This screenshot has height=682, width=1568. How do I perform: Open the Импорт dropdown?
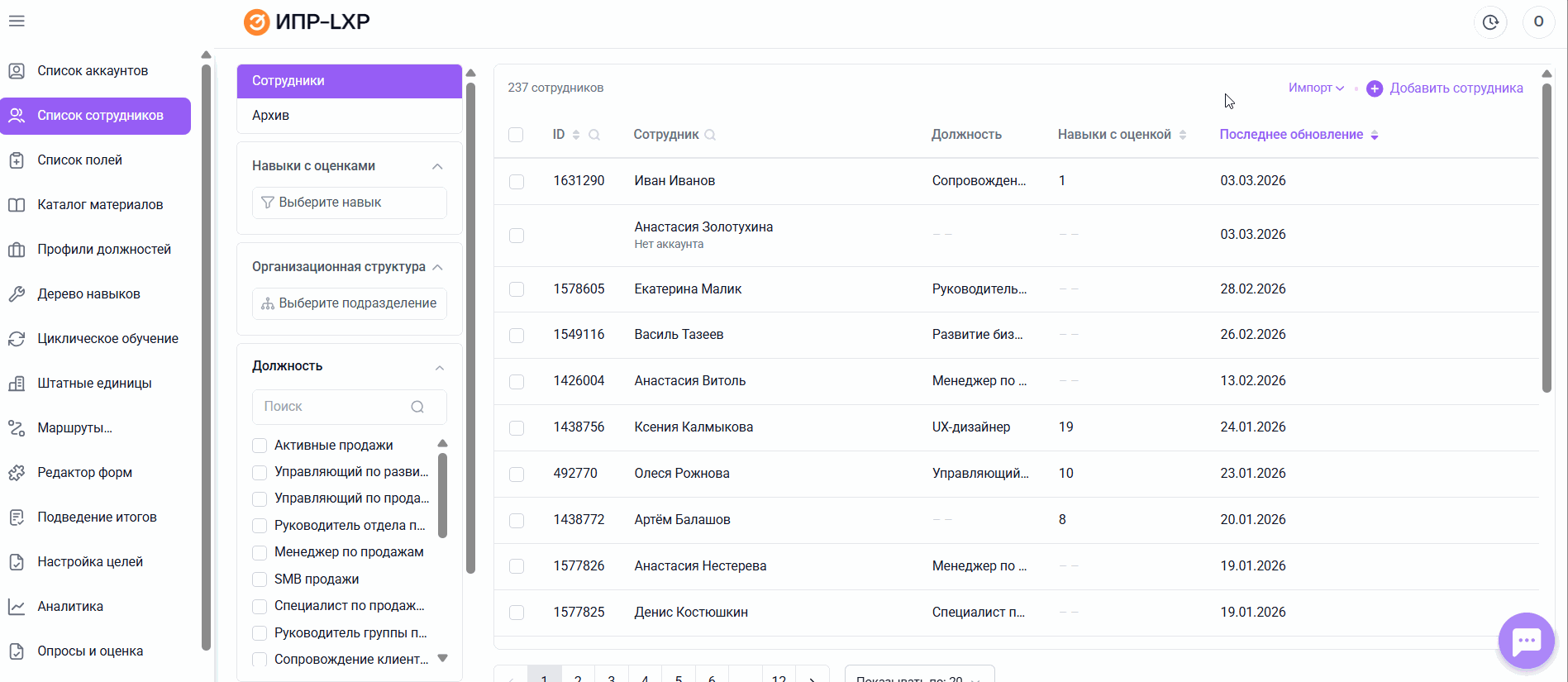click(x=1316, y=88)
